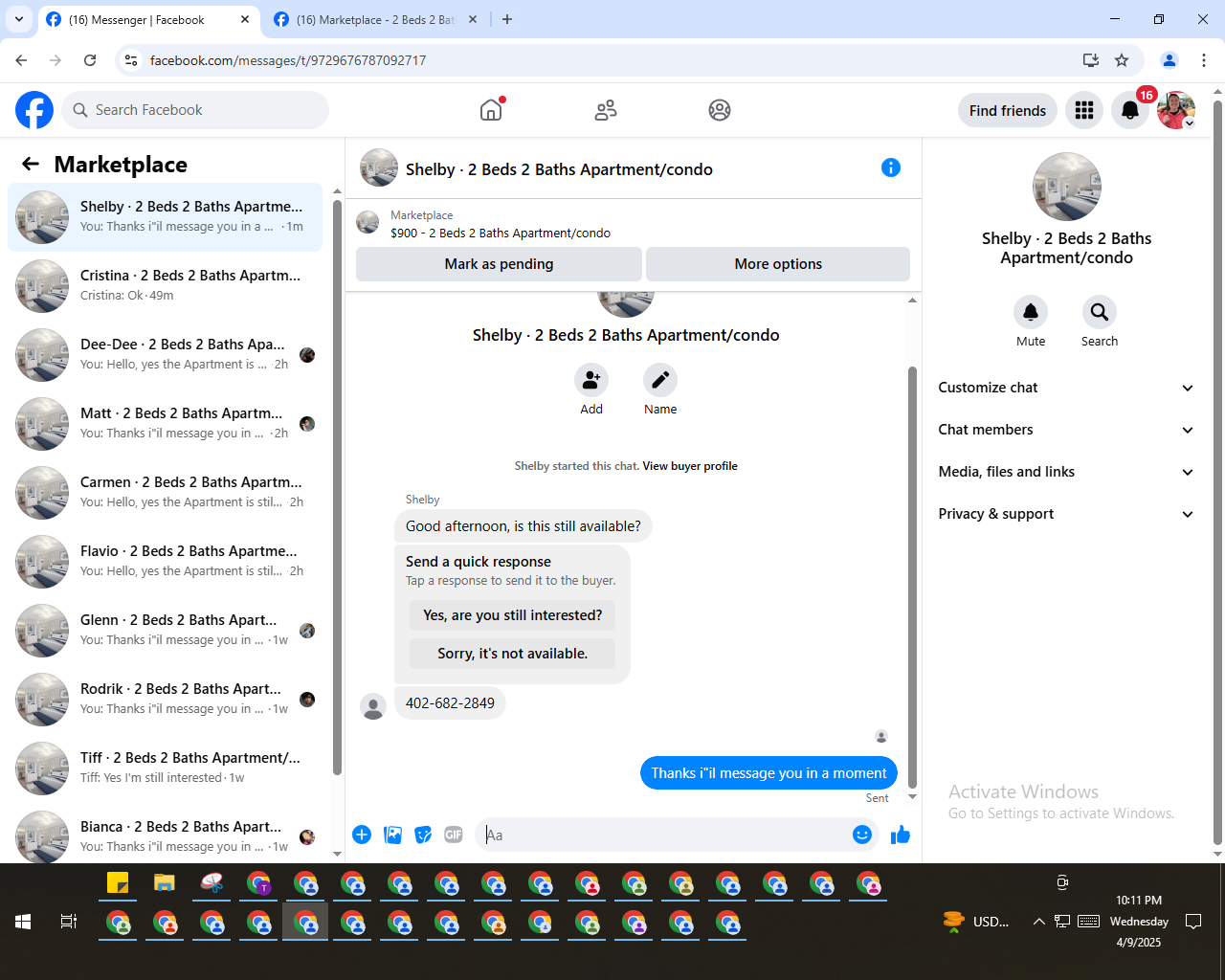Go to Home feed icon

click(491, 110)
